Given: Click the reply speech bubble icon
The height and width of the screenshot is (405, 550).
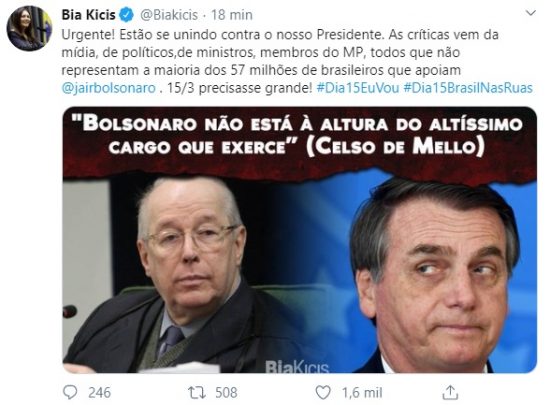Looking at the screenshot, I should pos(70,392).
